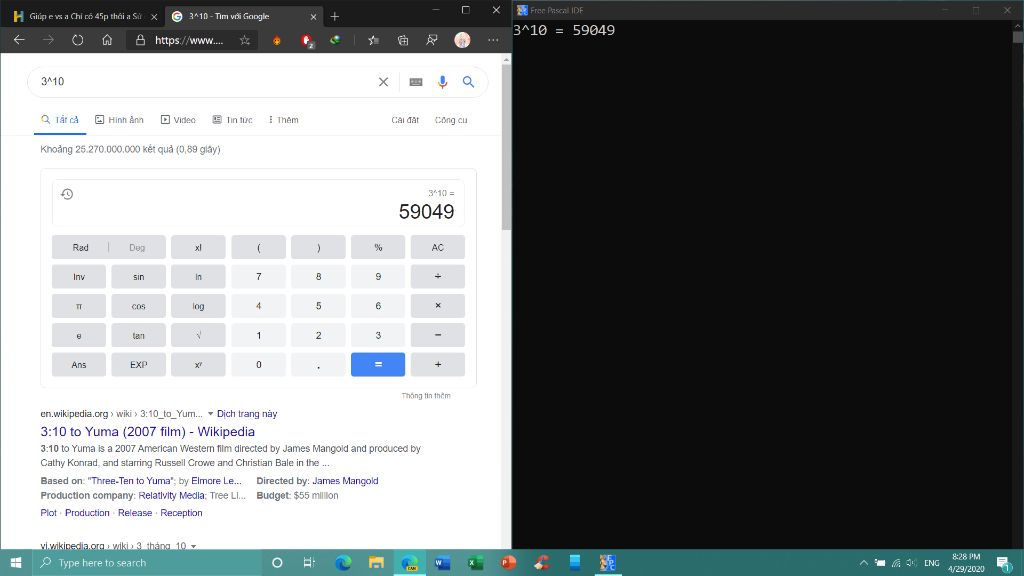Show hidden system tray icons
1024x576 pixels.
(863, 562)
